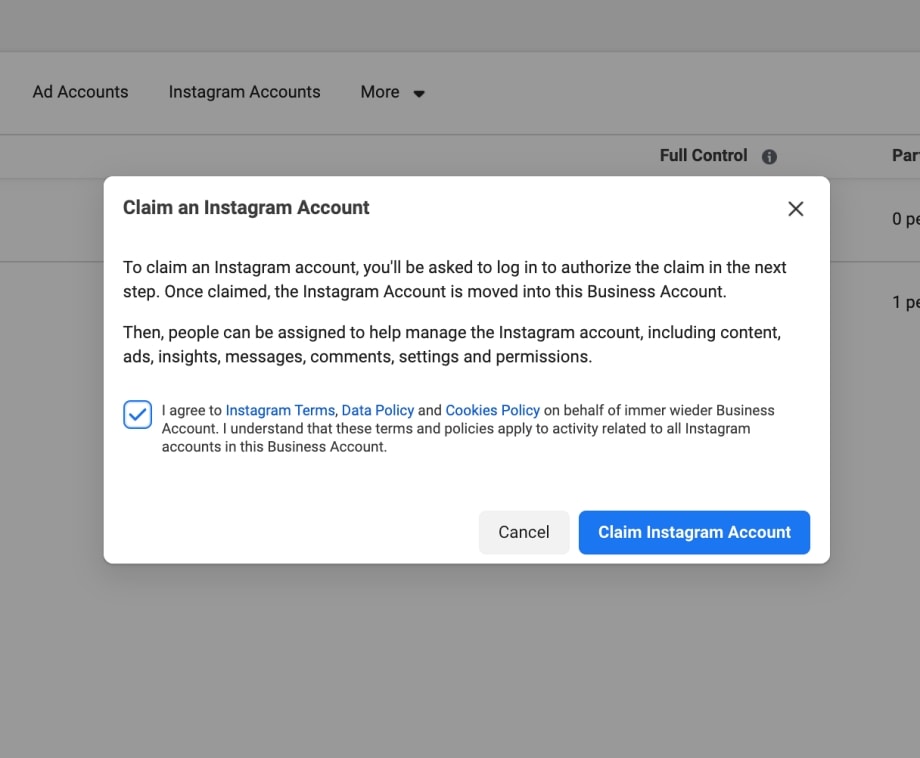Click the Cancel button
The image size is (920, 758).
coord(524,532)
